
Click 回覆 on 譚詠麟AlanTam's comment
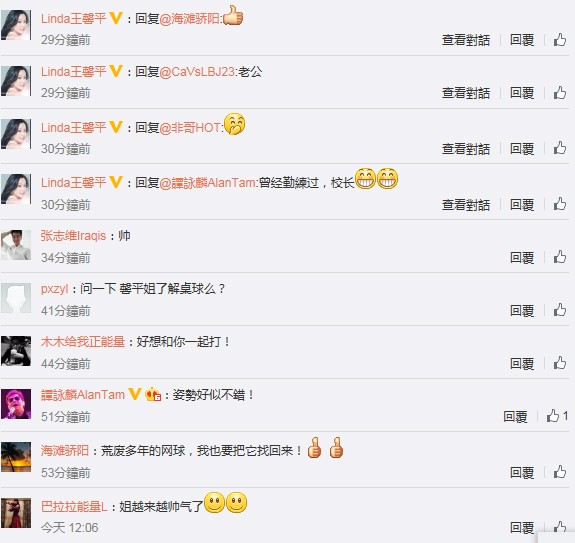coord(515,416)
